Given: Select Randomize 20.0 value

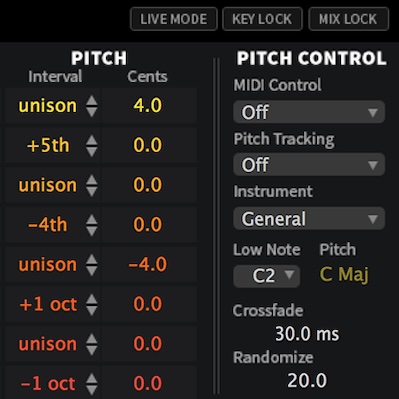Looking at the screenshot, I should pos(307,381).
